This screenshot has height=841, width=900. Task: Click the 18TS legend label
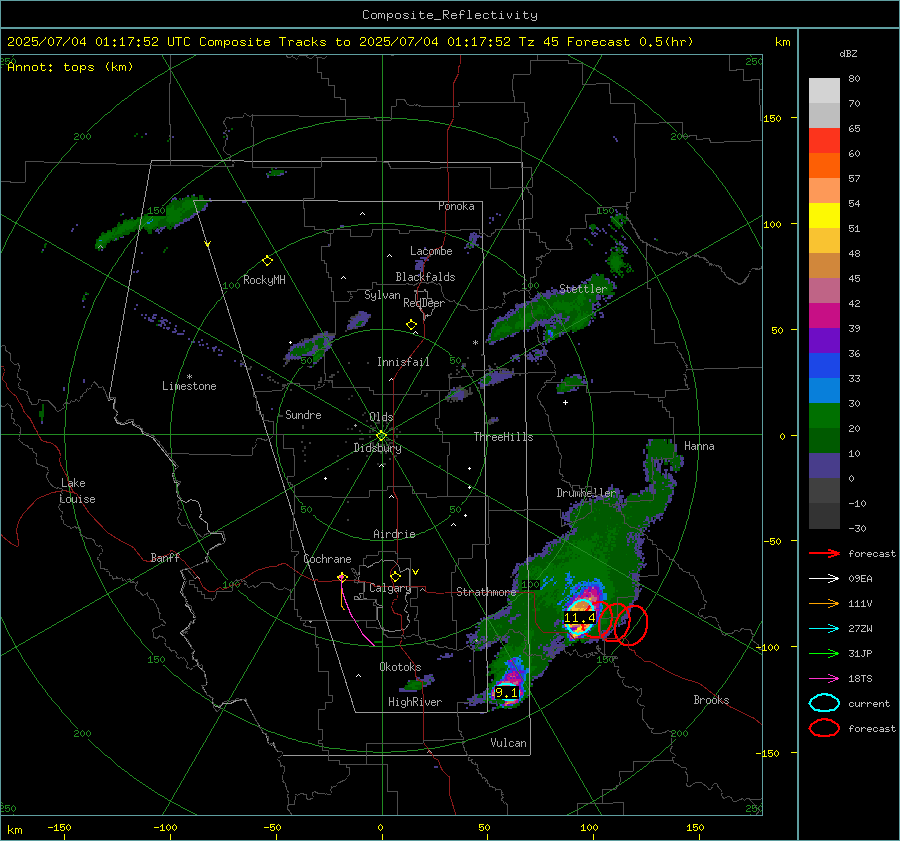coord(860,679)
